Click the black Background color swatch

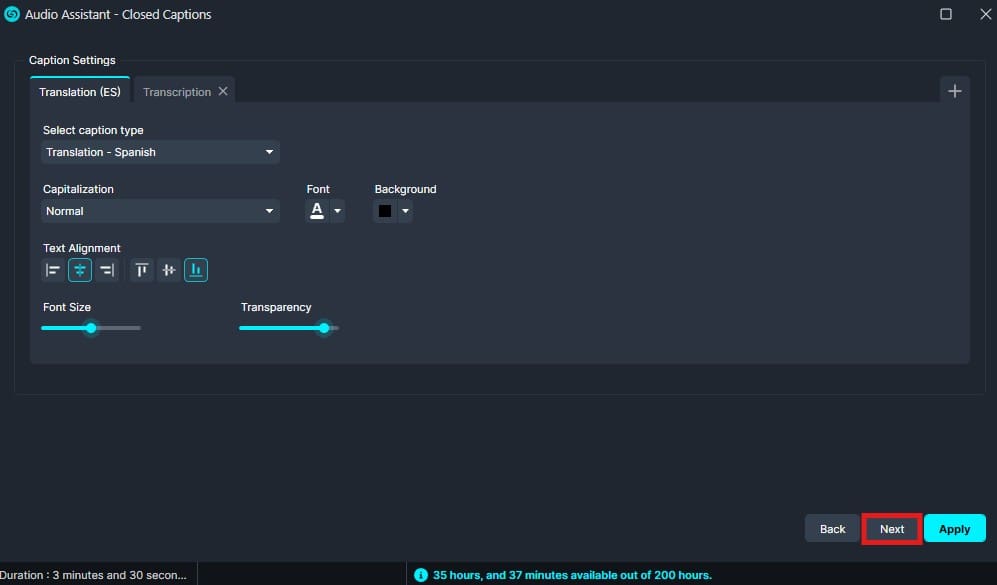coord(385,211)
